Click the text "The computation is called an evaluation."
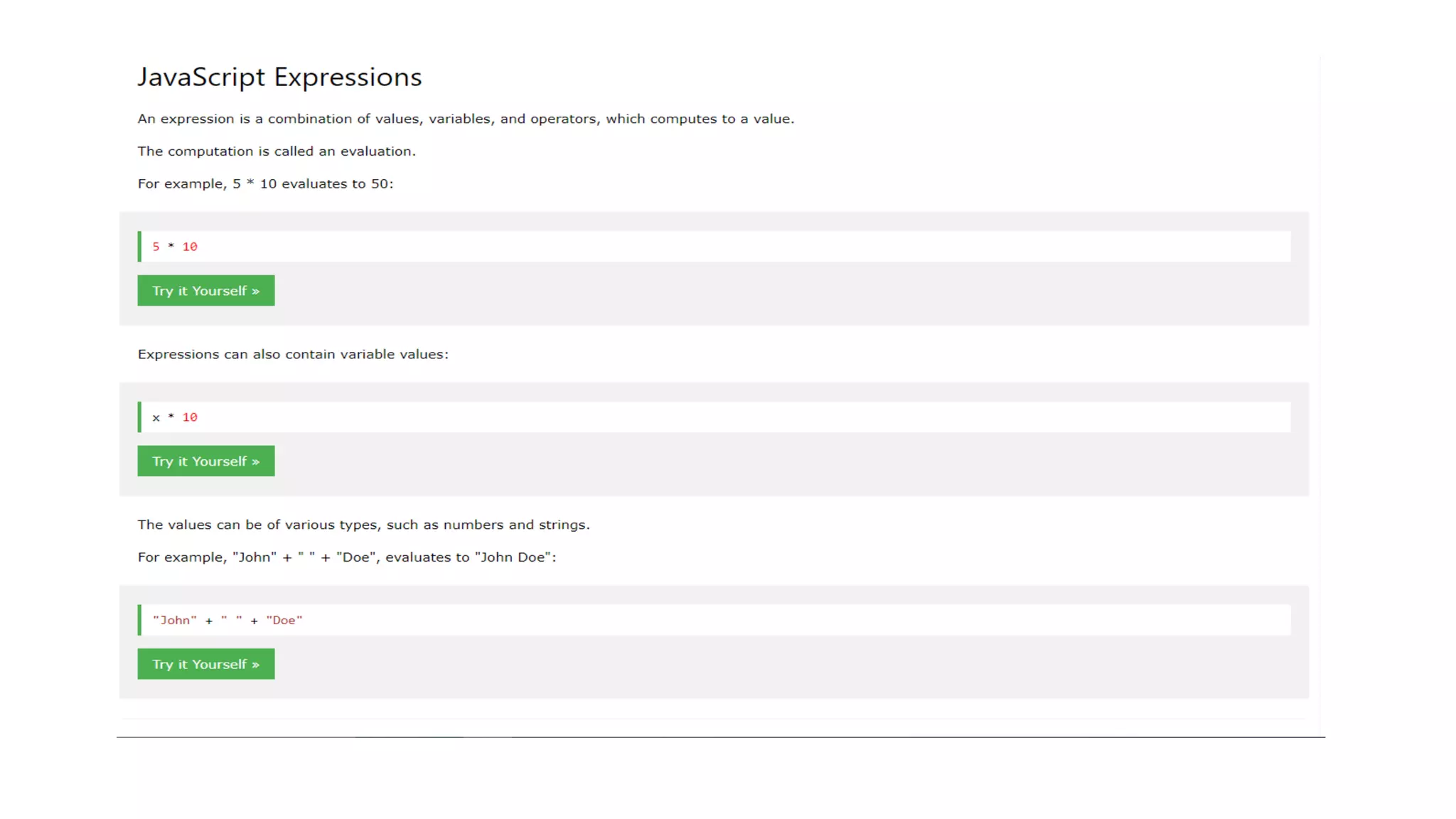This screenshot has height=819, width=1456. point(277,151)
